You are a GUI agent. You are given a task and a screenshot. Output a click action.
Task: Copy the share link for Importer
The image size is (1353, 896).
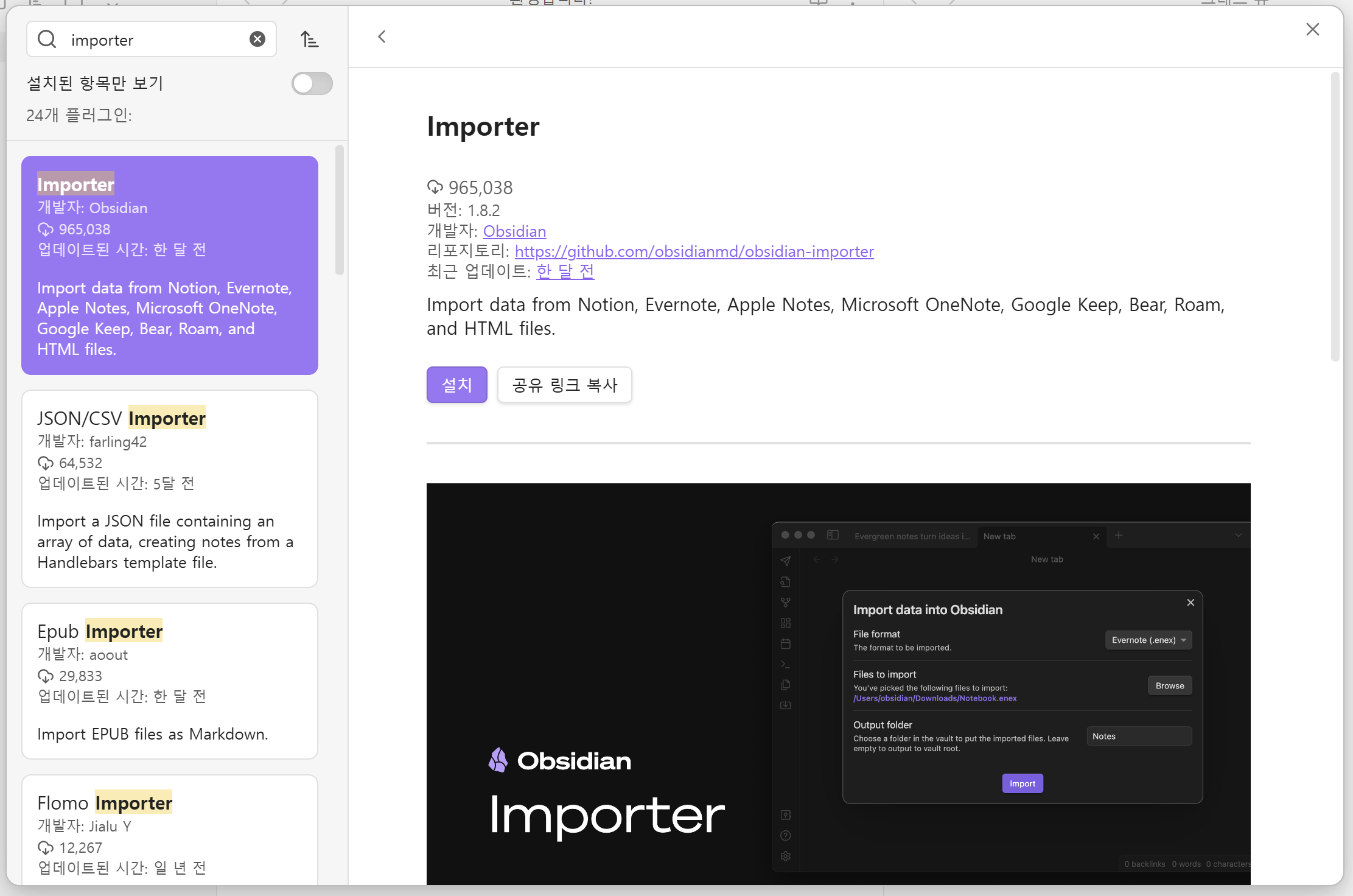tap(564, 385)
